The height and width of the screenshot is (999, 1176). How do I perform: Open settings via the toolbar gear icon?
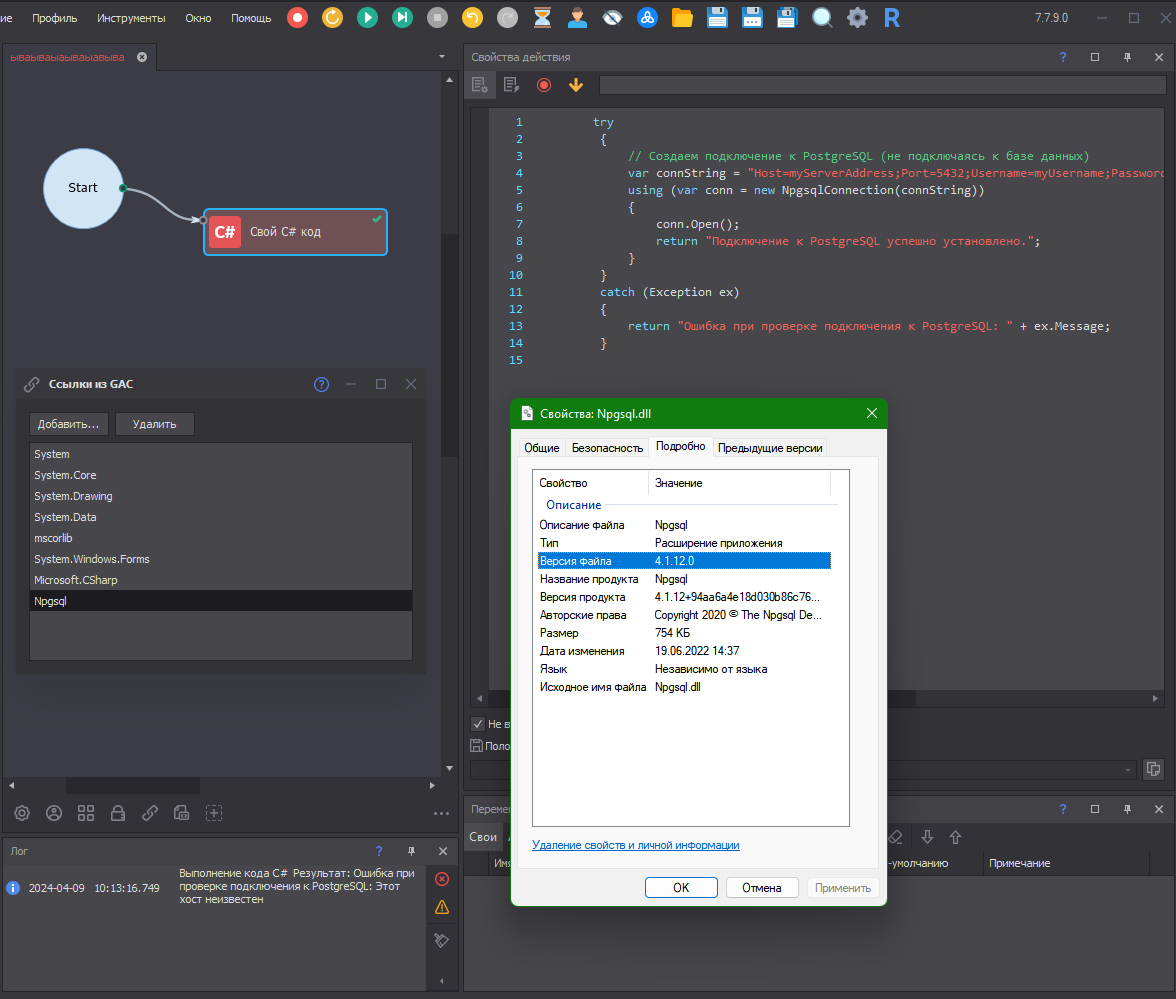pyautogui.click(x=857, y=17)
